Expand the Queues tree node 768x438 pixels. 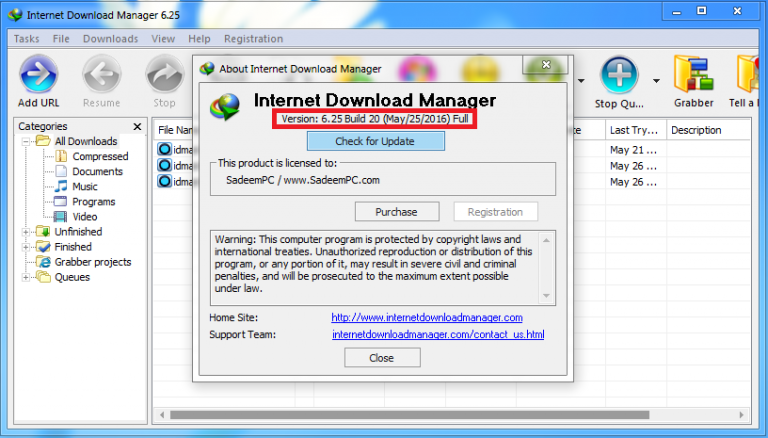pos(25,277)
